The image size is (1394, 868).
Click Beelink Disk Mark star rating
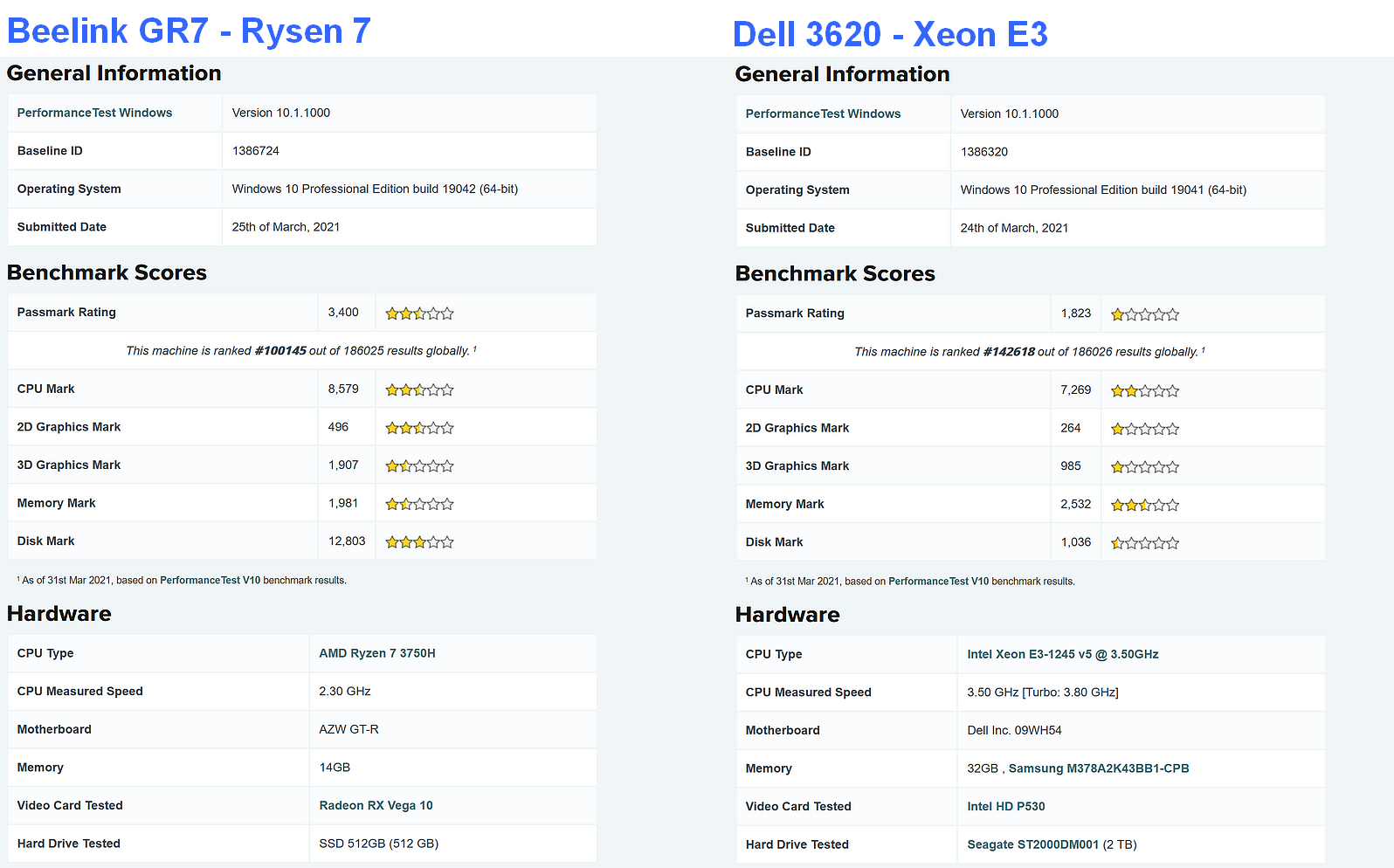(420, 541)
